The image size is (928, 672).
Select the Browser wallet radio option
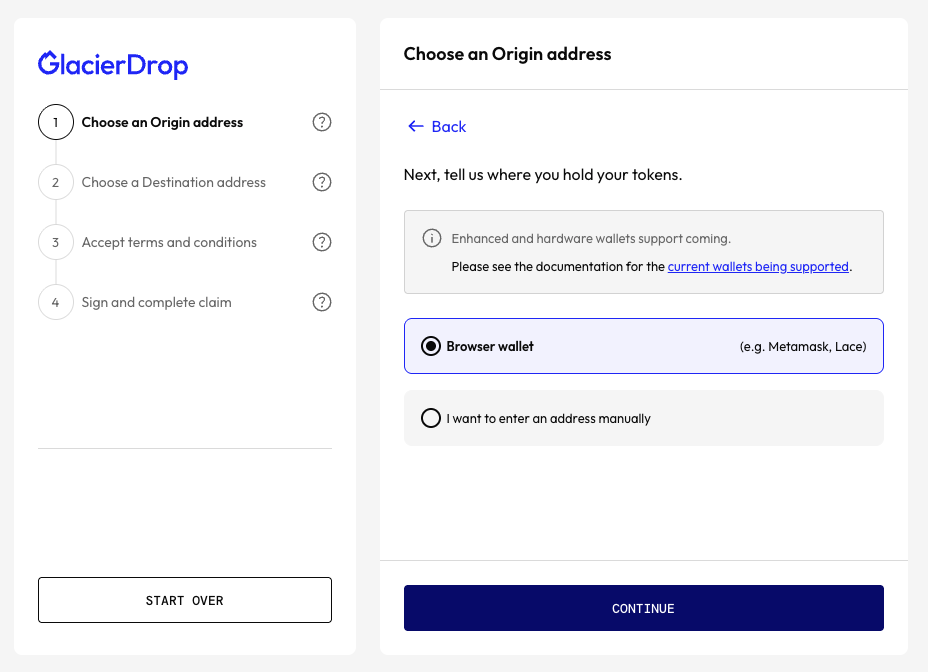431,346
